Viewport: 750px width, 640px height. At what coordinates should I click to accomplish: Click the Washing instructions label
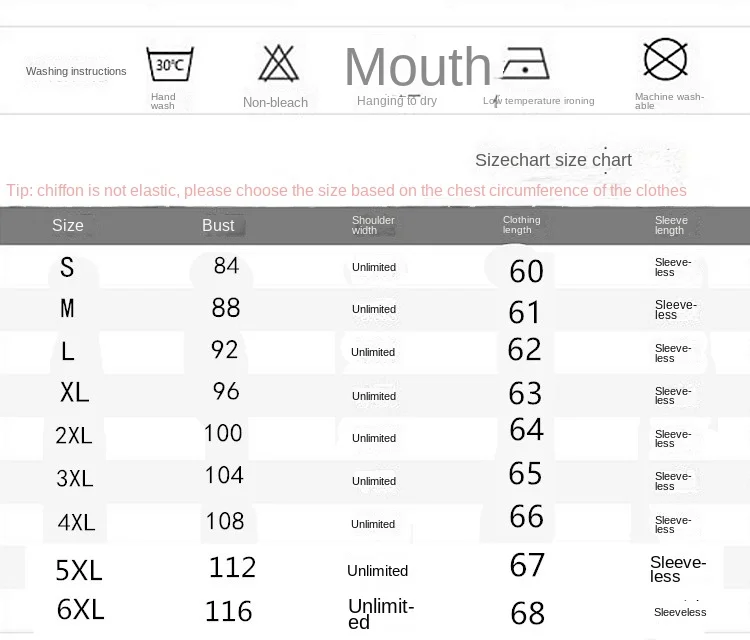click(76, 71)
